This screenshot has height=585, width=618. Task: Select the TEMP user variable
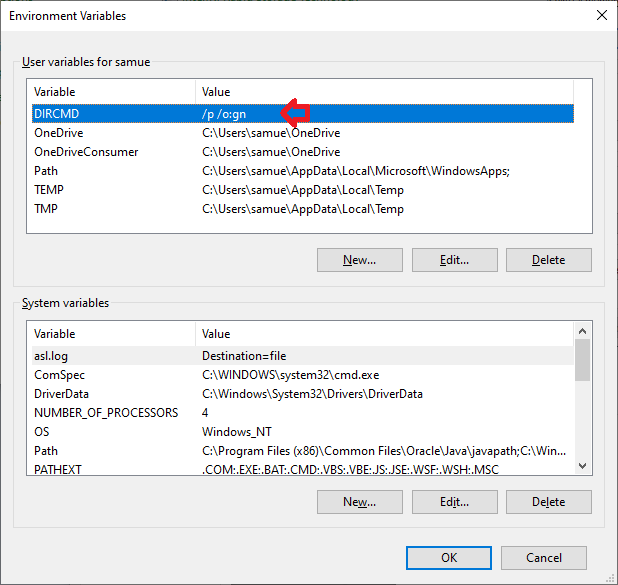tap(302, 190)
